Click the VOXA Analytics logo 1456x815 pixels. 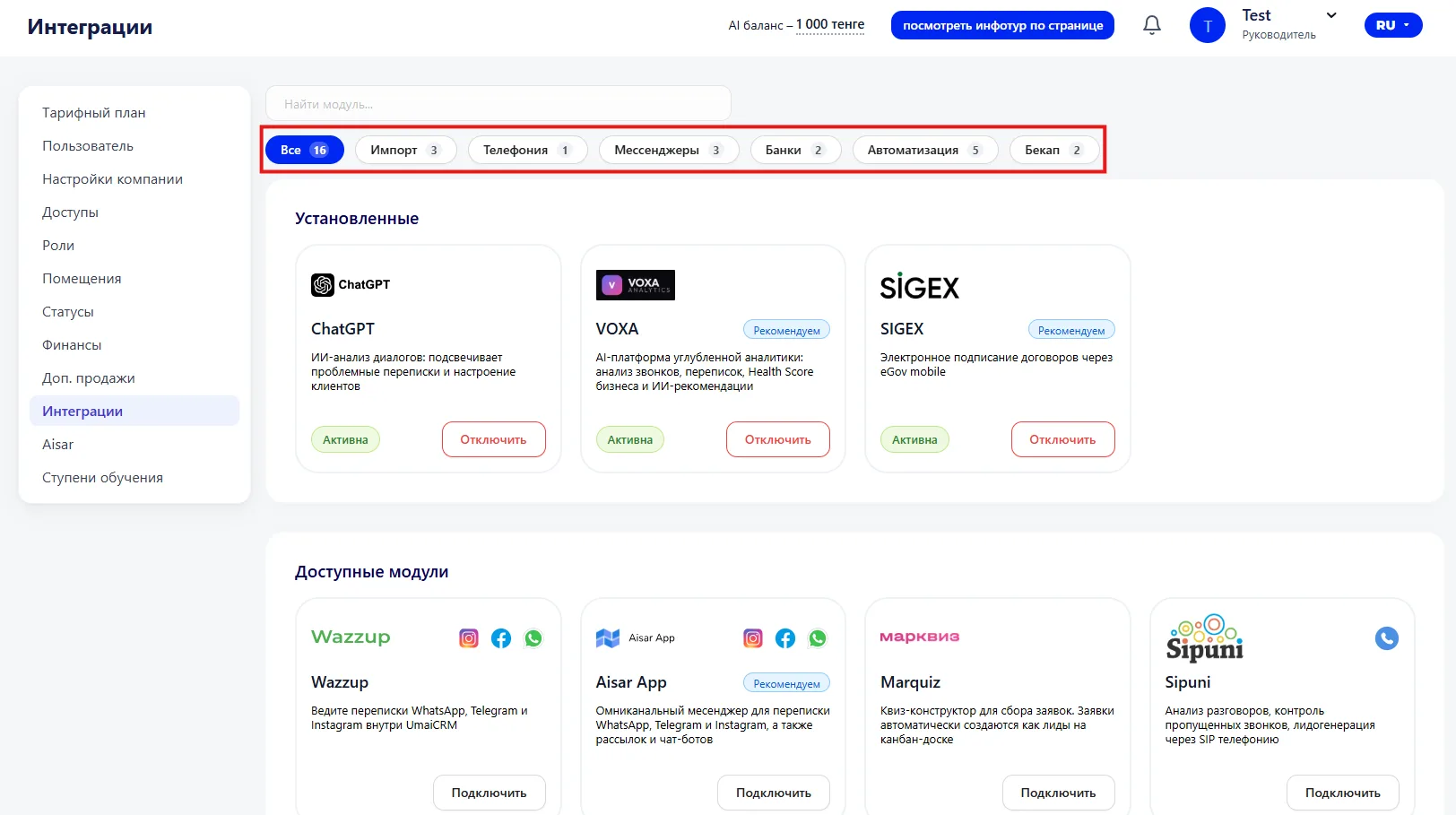click(635, 285)
